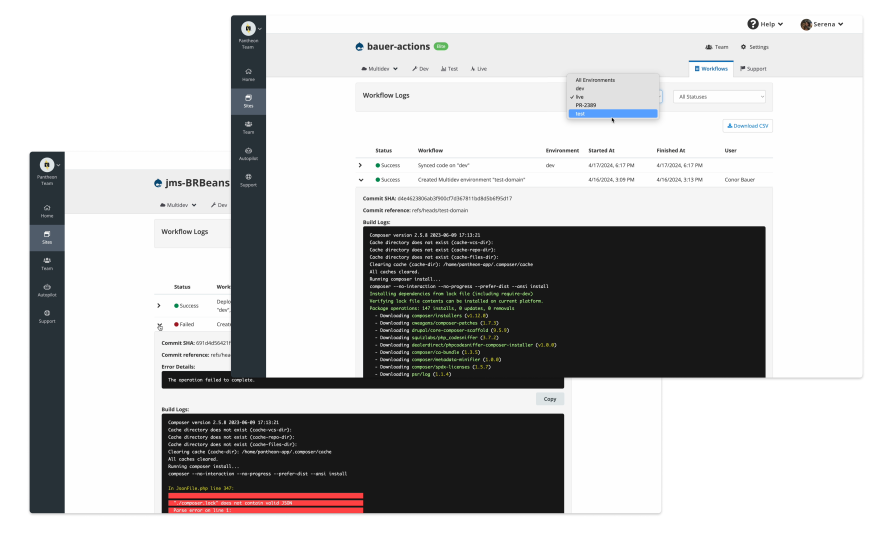Click '4/16/2024, 3:09 PM' Started At cell
This screenshot has height=534, width=890.
(611, 180)
